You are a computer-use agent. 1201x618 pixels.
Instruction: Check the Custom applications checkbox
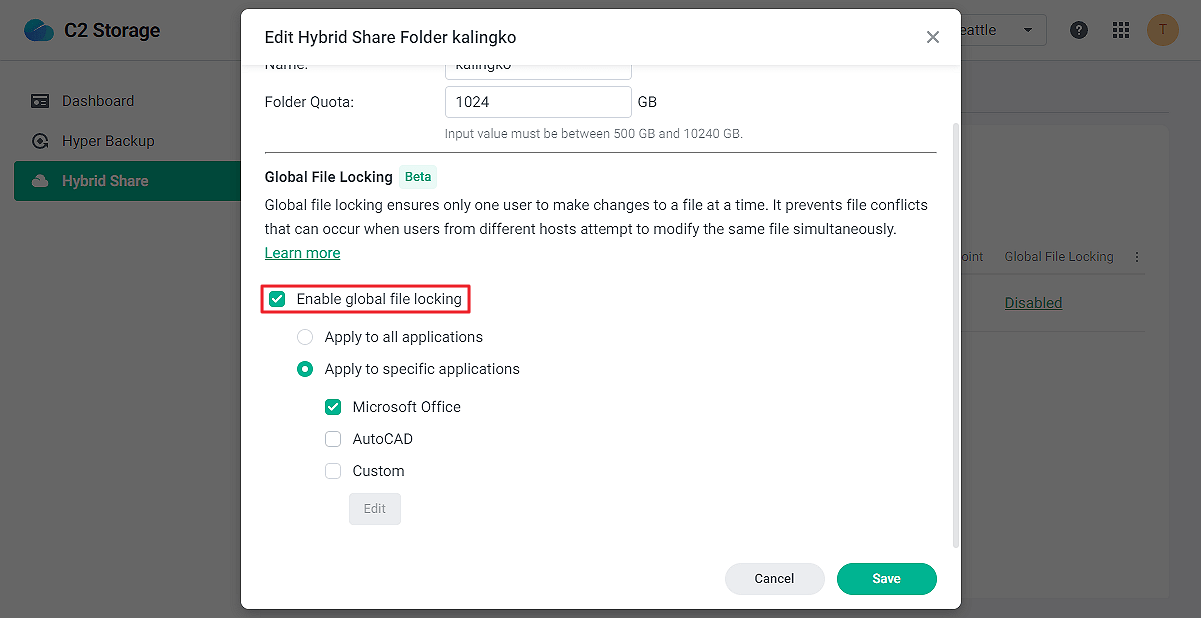(x=333, y=470)
